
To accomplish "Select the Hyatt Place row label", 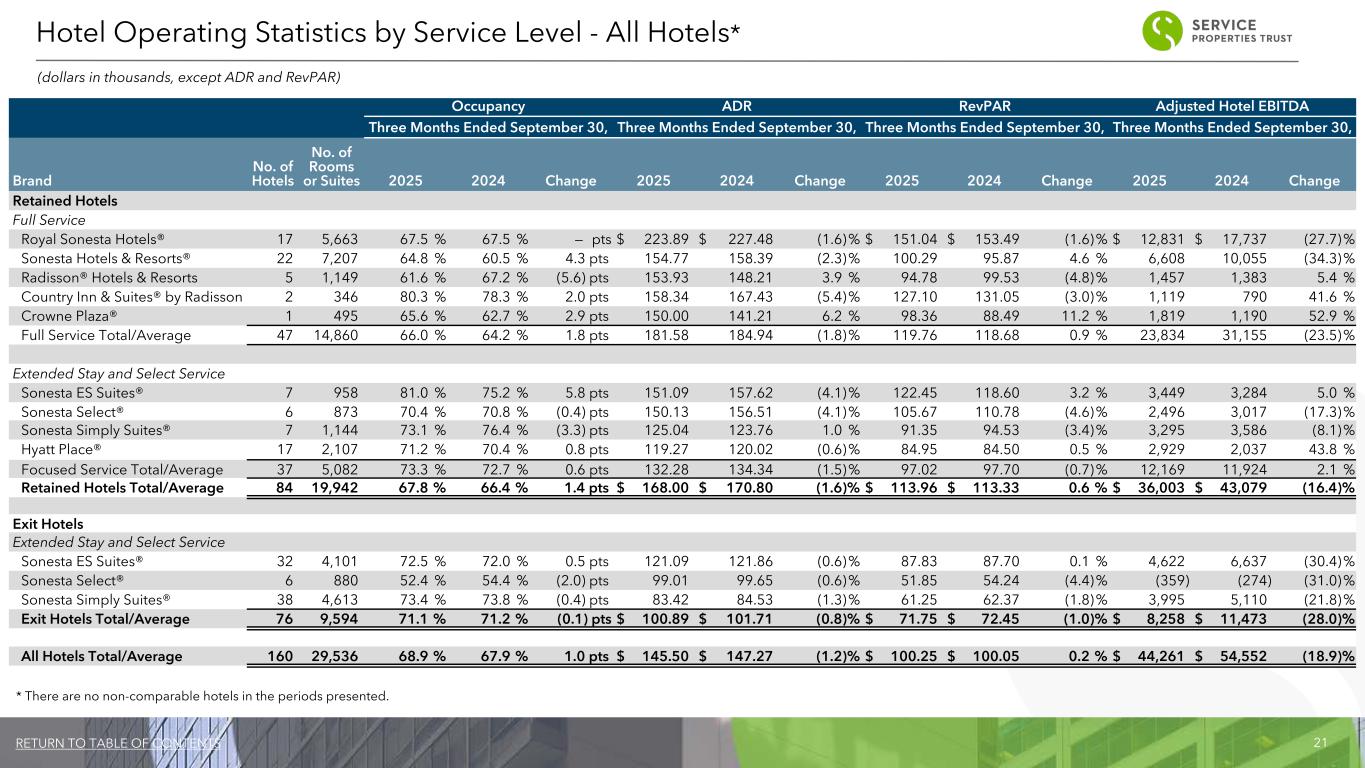I will point(61,450).
